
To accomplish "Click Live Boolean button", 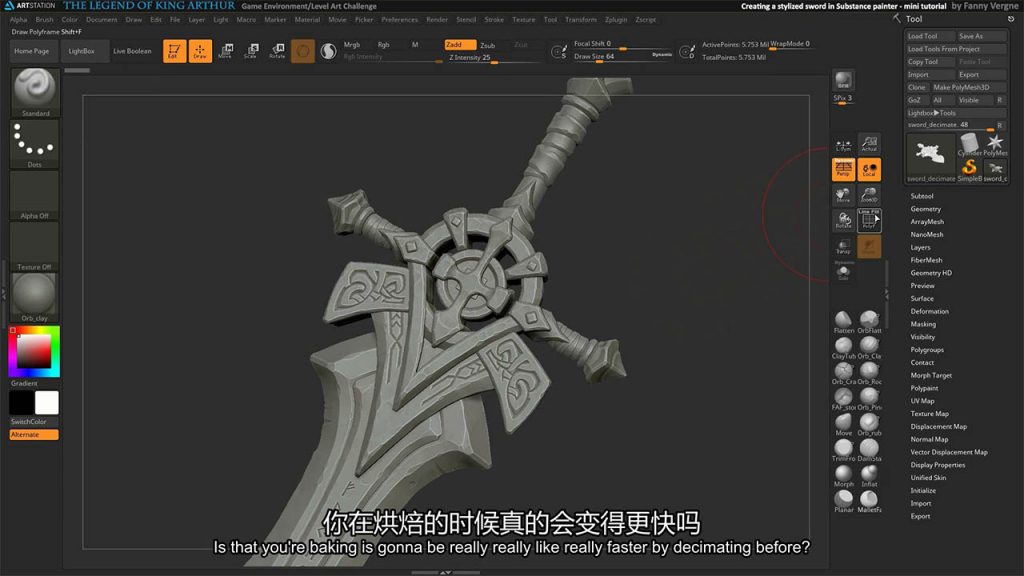I will tap(132, 51).
